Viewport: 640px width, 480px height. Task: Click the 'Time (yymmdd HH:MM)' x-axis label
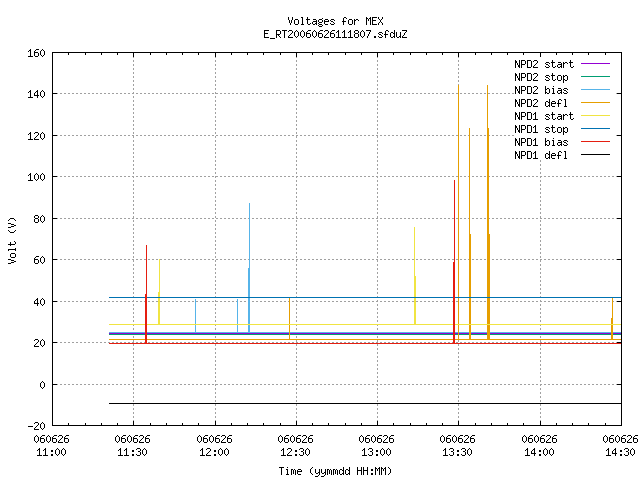[335, 471]
